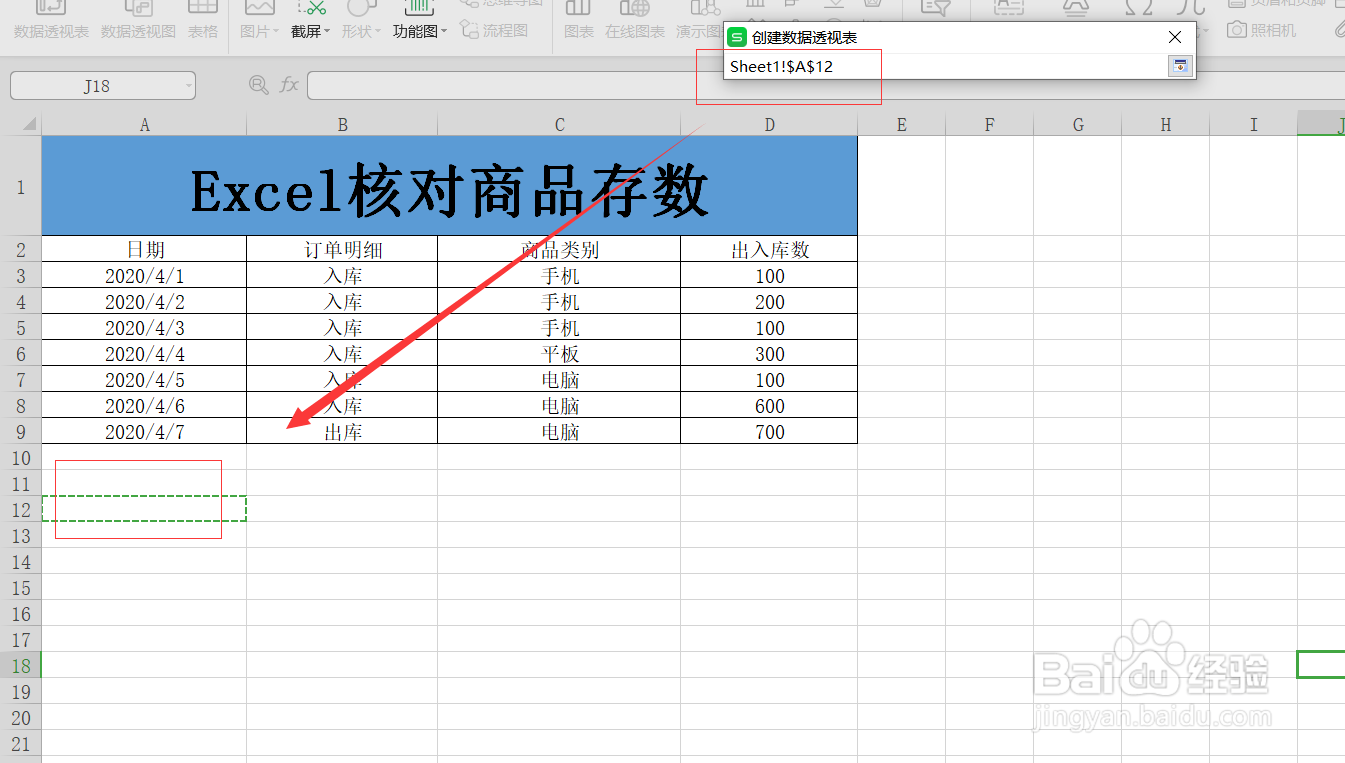Screen dimensions: 1345x763
Task: Select row 1 header
Action: (21, 186)
